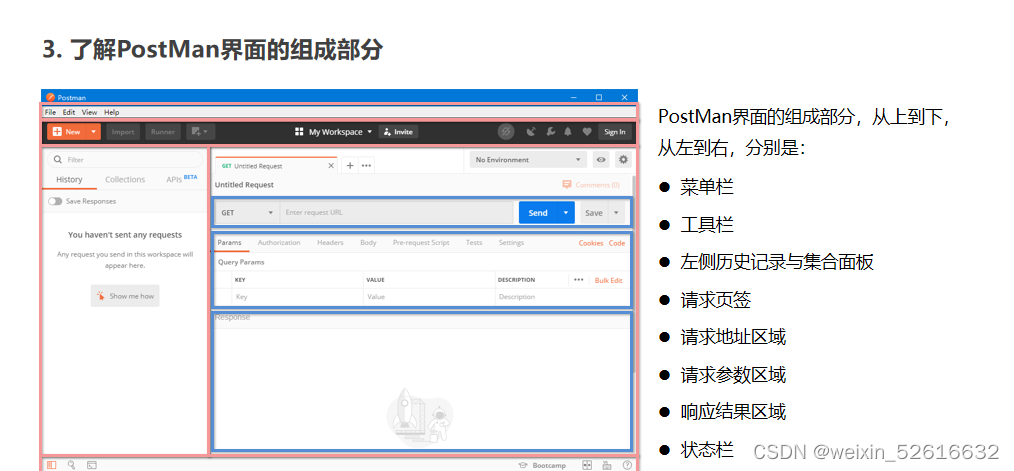Click the Comments (0) icon
The height and width of the screenshot is (471, 1014).
click(567, 184)
